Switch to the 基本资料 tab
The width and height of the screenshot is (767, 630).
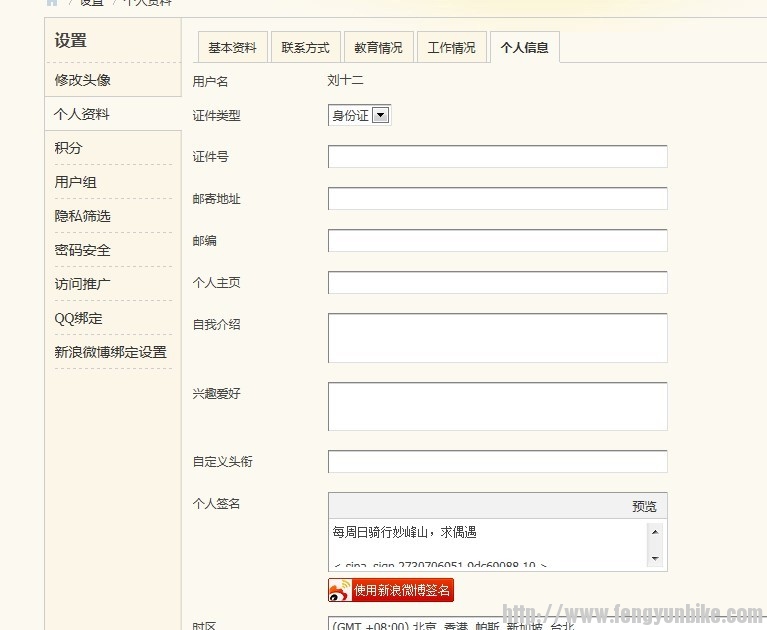(232, 47)
